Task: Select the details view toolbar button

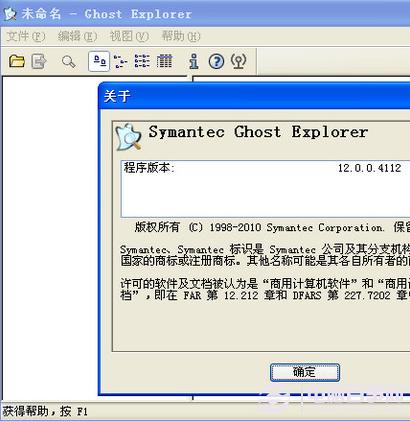Action: point(164,61)
